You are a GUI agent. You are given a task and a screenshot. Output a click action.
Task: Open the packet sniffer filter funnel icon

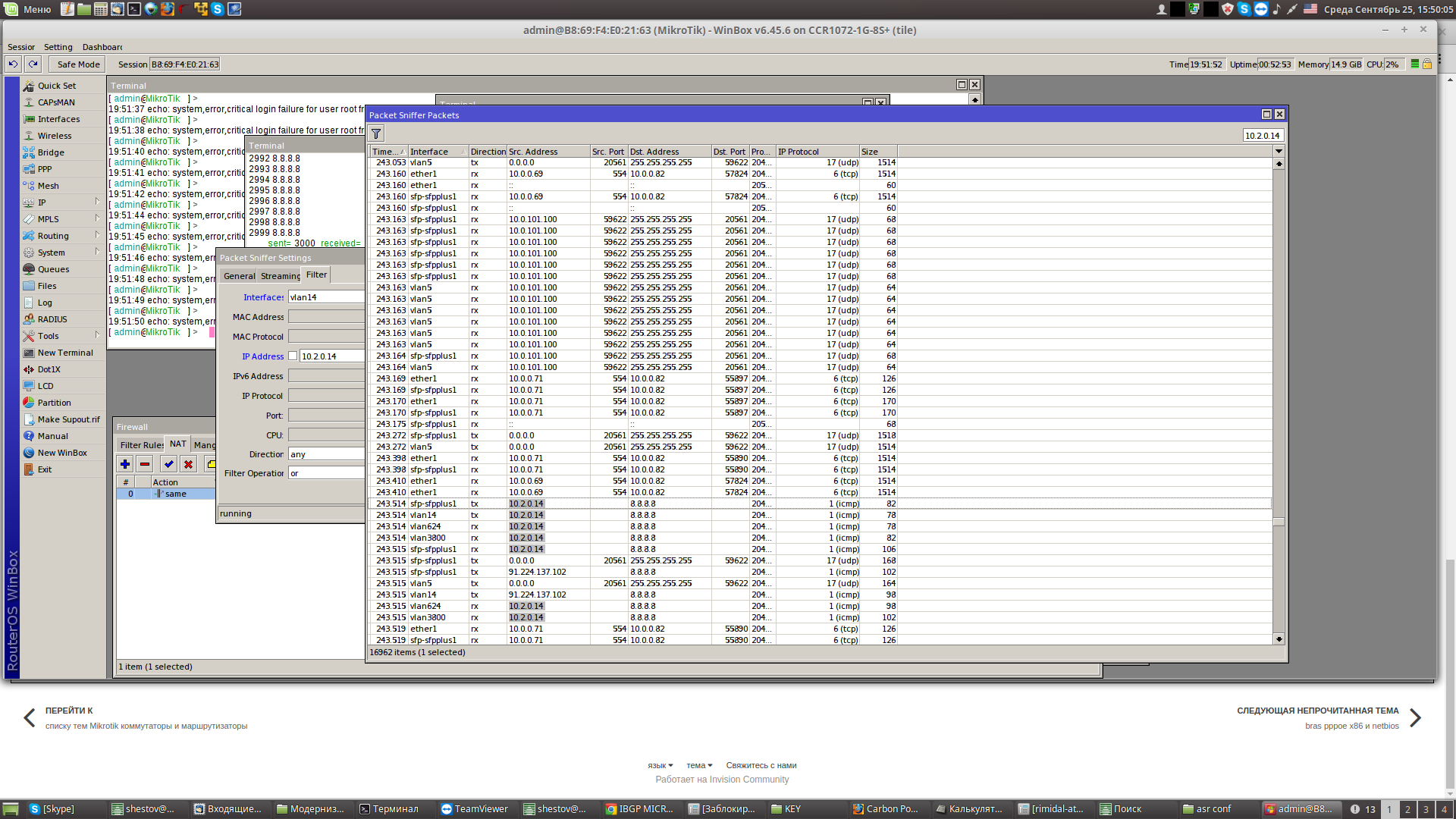376,134
